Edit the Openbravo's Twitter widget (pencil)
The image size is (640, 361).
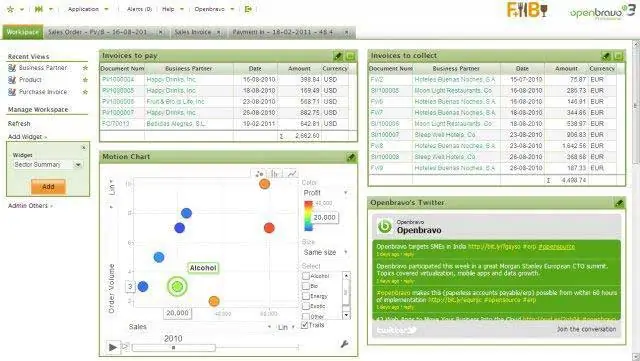[x=619, y=203]
